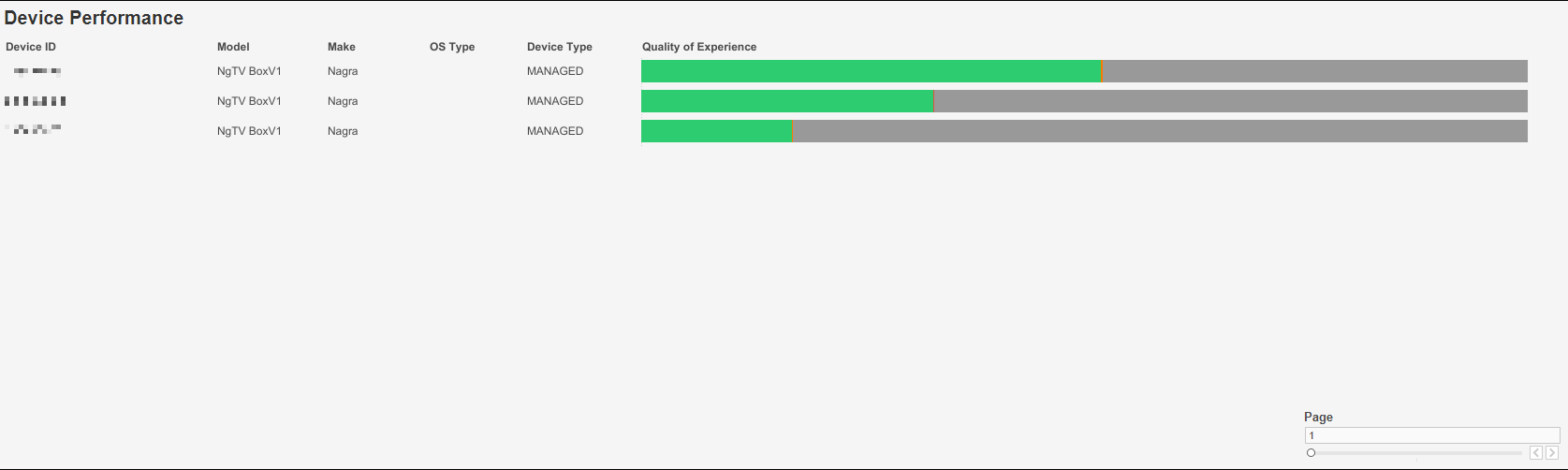
Task: Select the second row's blurred Device ID
Action: pyautogui.click(x=36, y=101)
